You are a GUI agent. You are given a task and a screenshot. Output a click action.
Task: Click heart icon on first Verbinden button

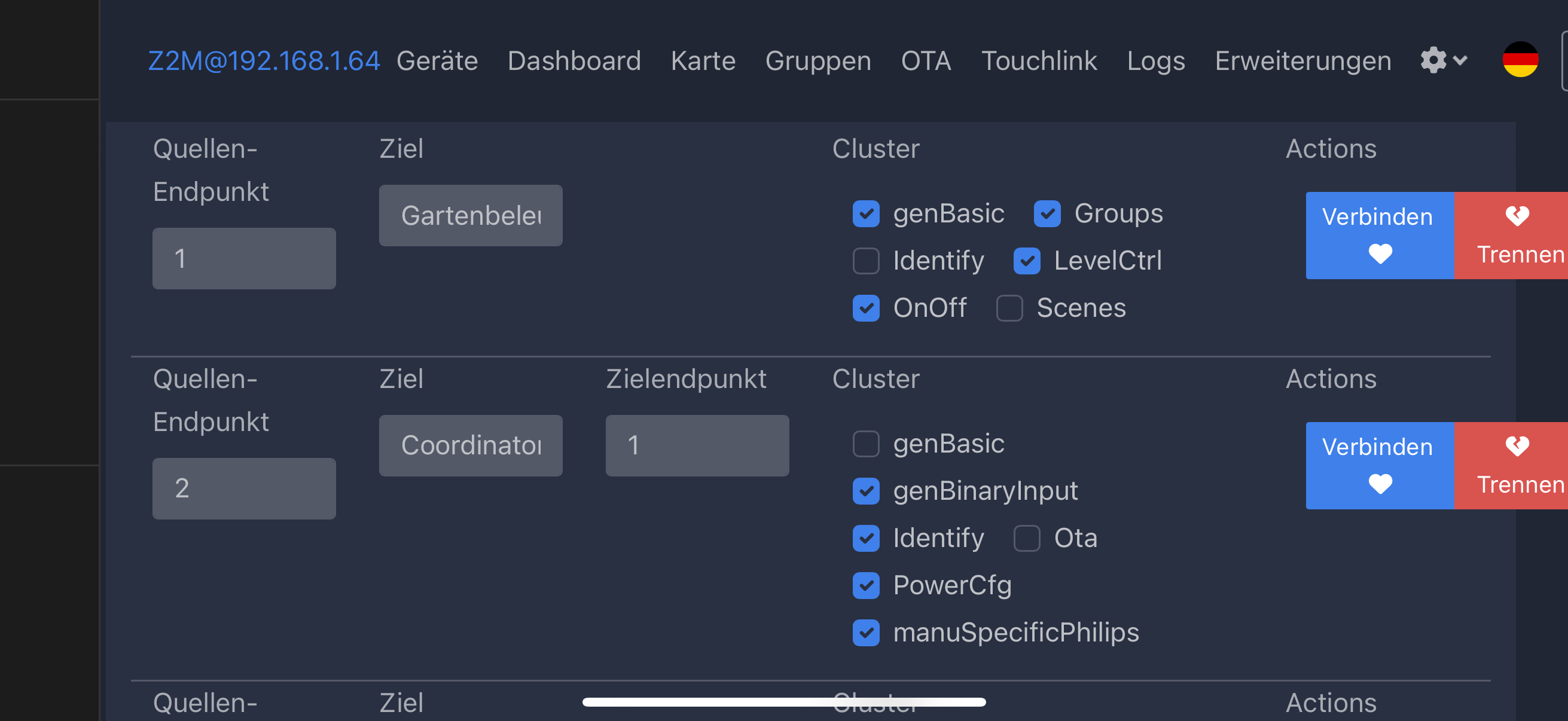tap(1380, 253)
